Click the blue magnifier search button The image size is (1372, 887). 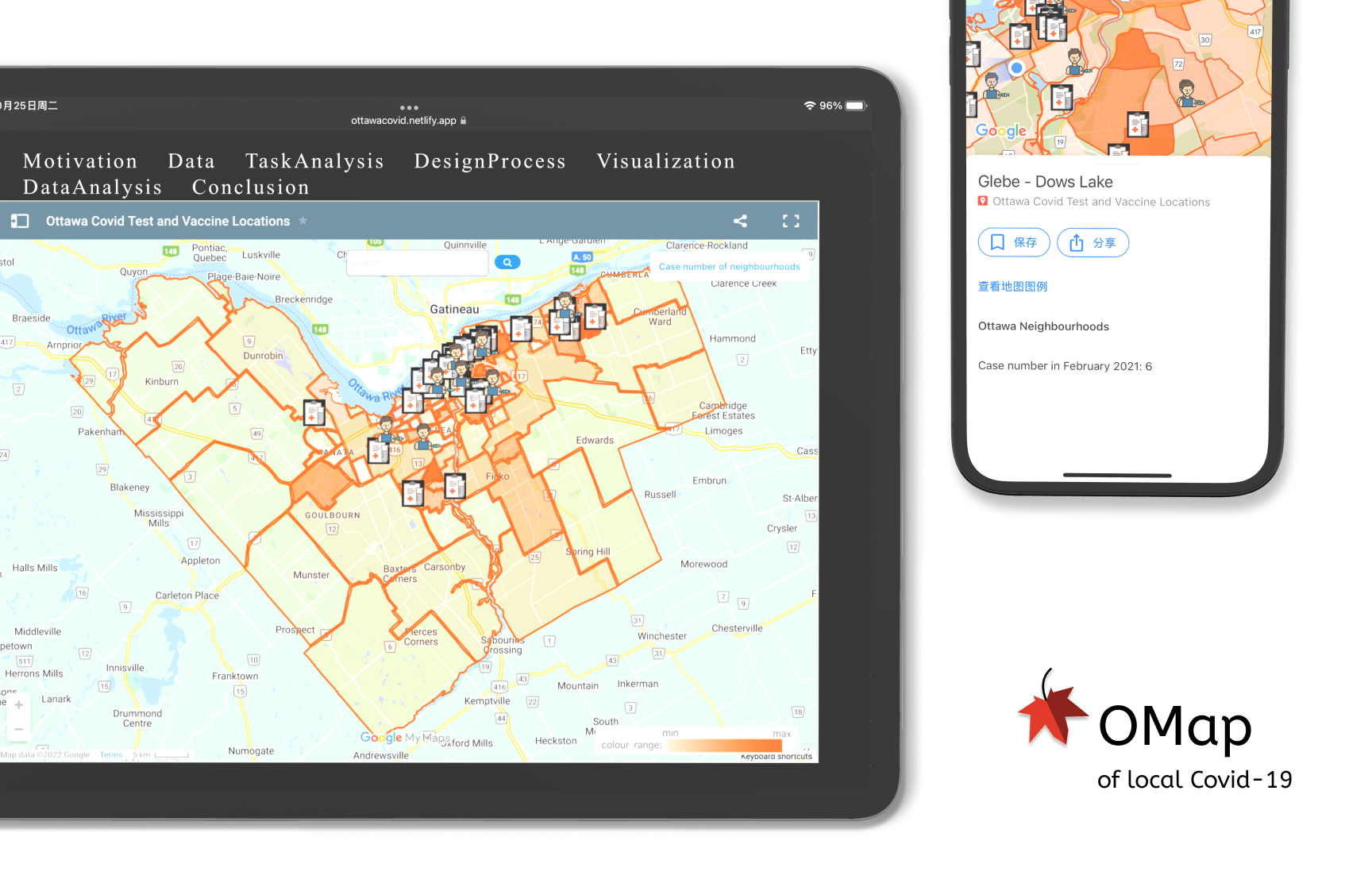pyautogui.click(x=507, y=262)
